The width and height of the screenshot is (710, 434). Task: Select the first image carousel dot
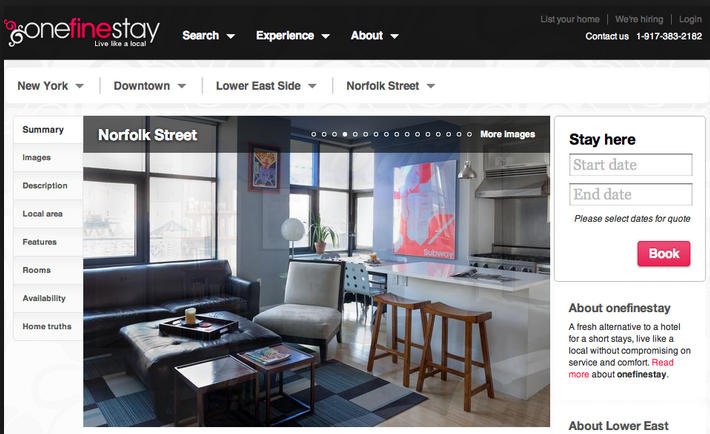(313, 134)
